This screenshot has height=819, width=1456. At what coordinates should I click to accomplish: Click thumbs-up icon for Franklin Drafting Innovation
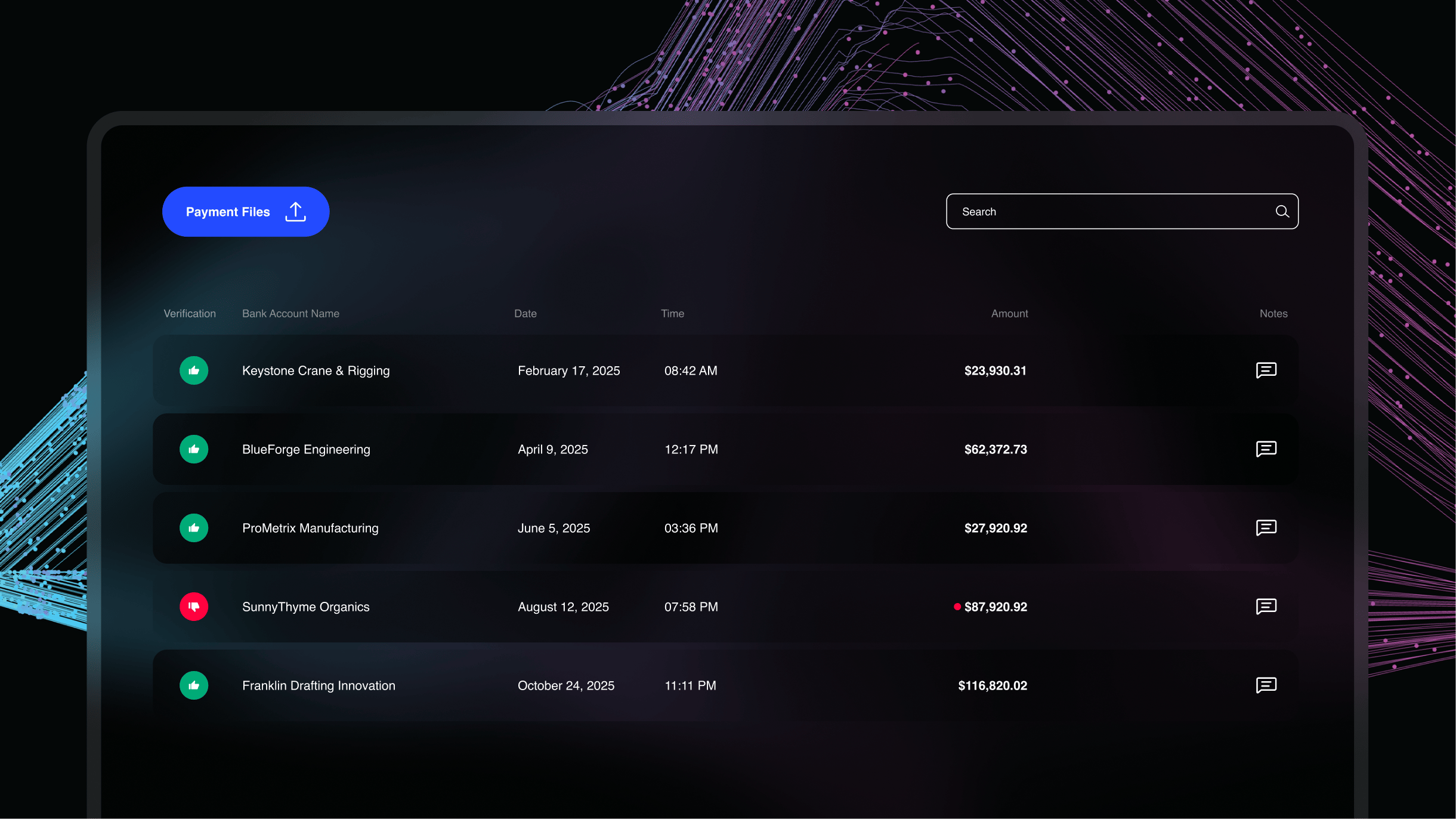pos(194,685)
